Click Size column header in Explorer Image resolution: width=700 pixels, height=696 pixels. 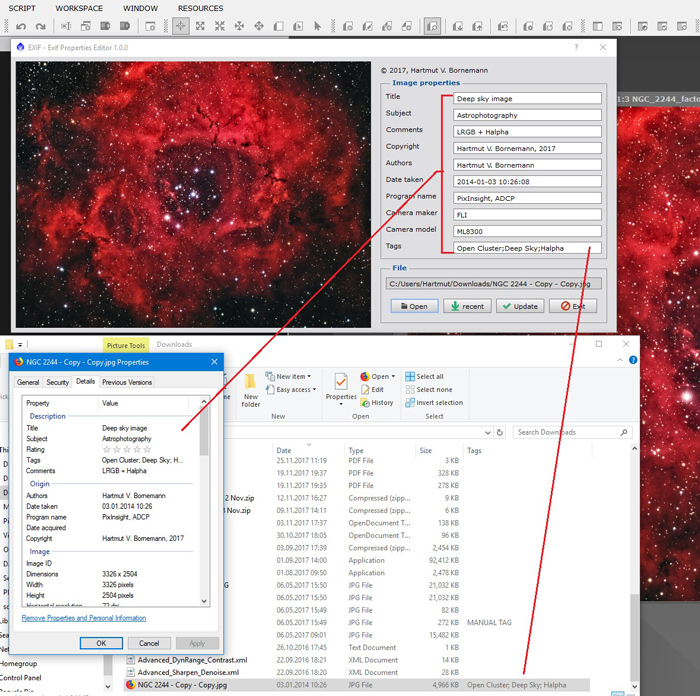coord(425,450)
